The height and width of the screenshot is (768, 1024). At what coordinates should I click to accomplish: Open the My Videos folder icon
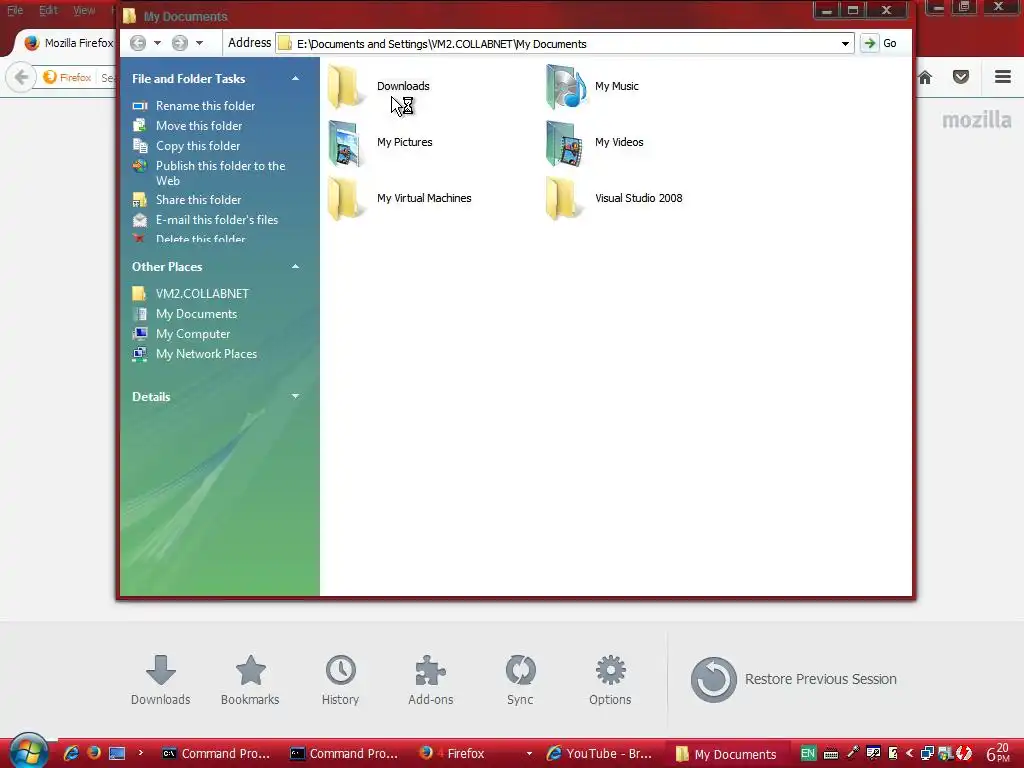pos(564,142)
